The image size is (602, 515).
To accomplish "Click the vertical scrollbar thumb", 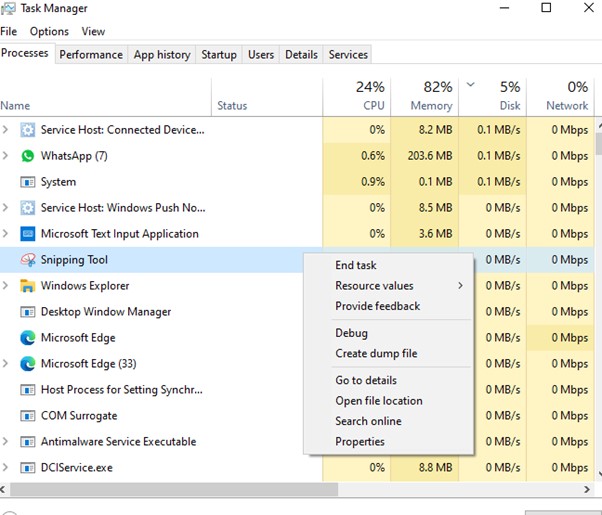I will pyautogui.click(x=599, y=144).
